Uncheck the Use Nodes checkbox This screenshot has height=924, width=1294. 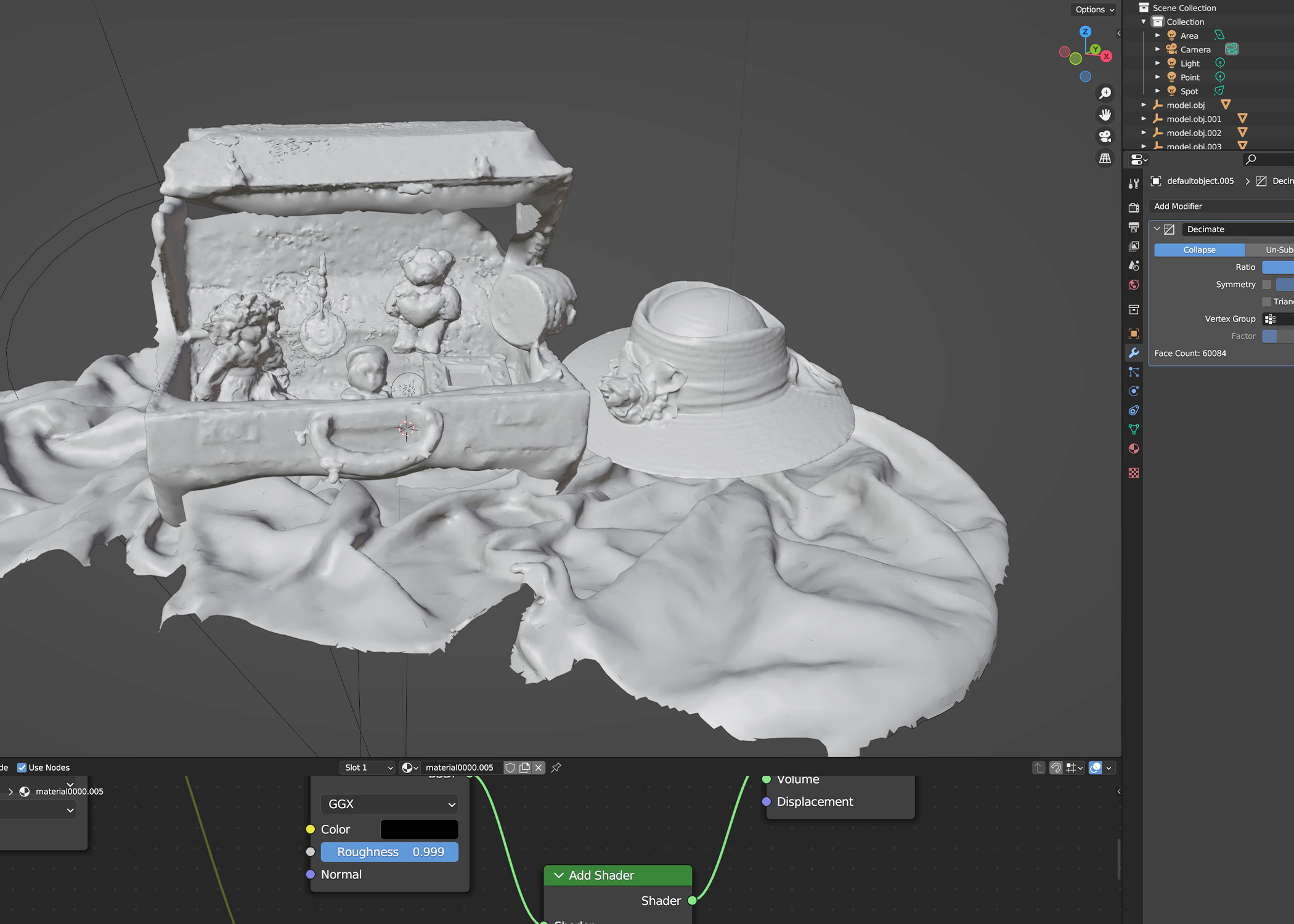(22, 768)
